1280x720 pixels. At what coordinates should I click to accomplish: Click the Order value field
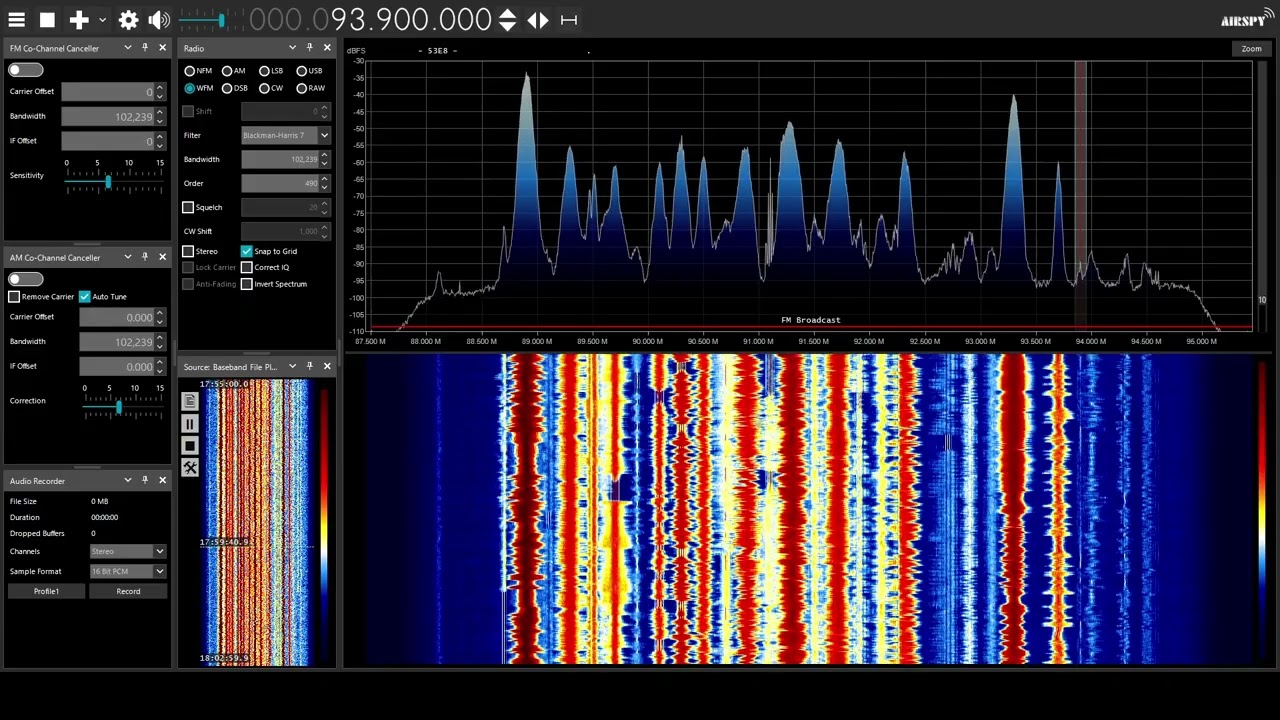(x=279, y=183)
